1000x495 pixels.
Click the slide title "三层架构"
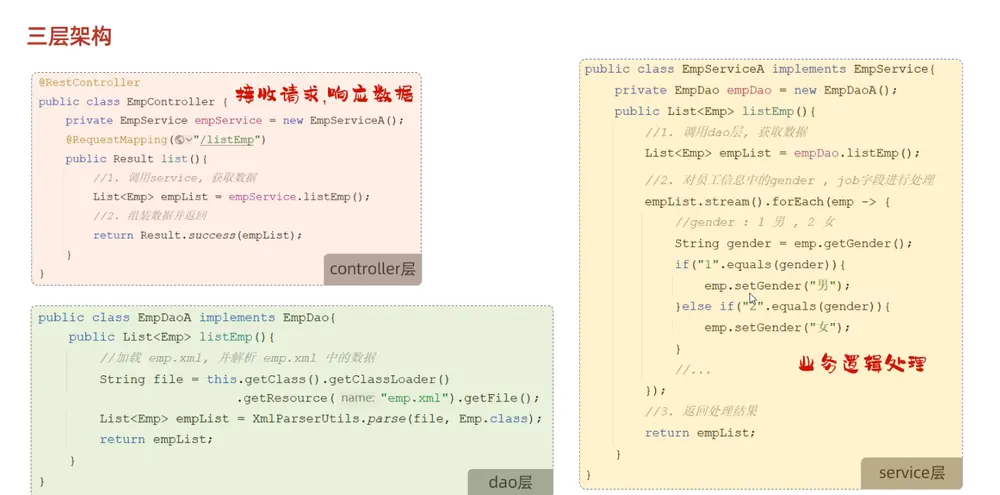pos(69,36)
